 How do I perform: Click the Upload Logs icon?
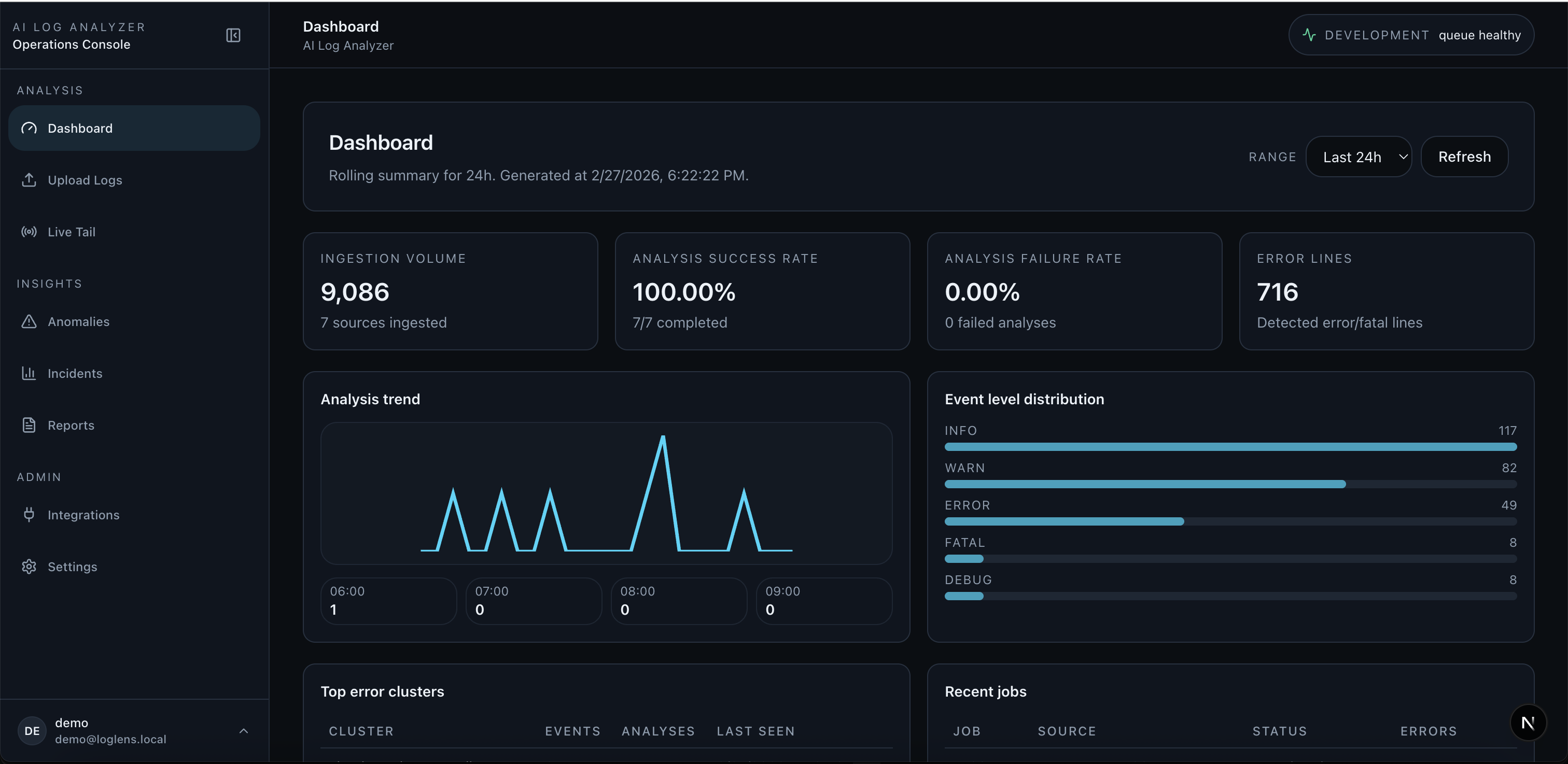click(29, 180)
